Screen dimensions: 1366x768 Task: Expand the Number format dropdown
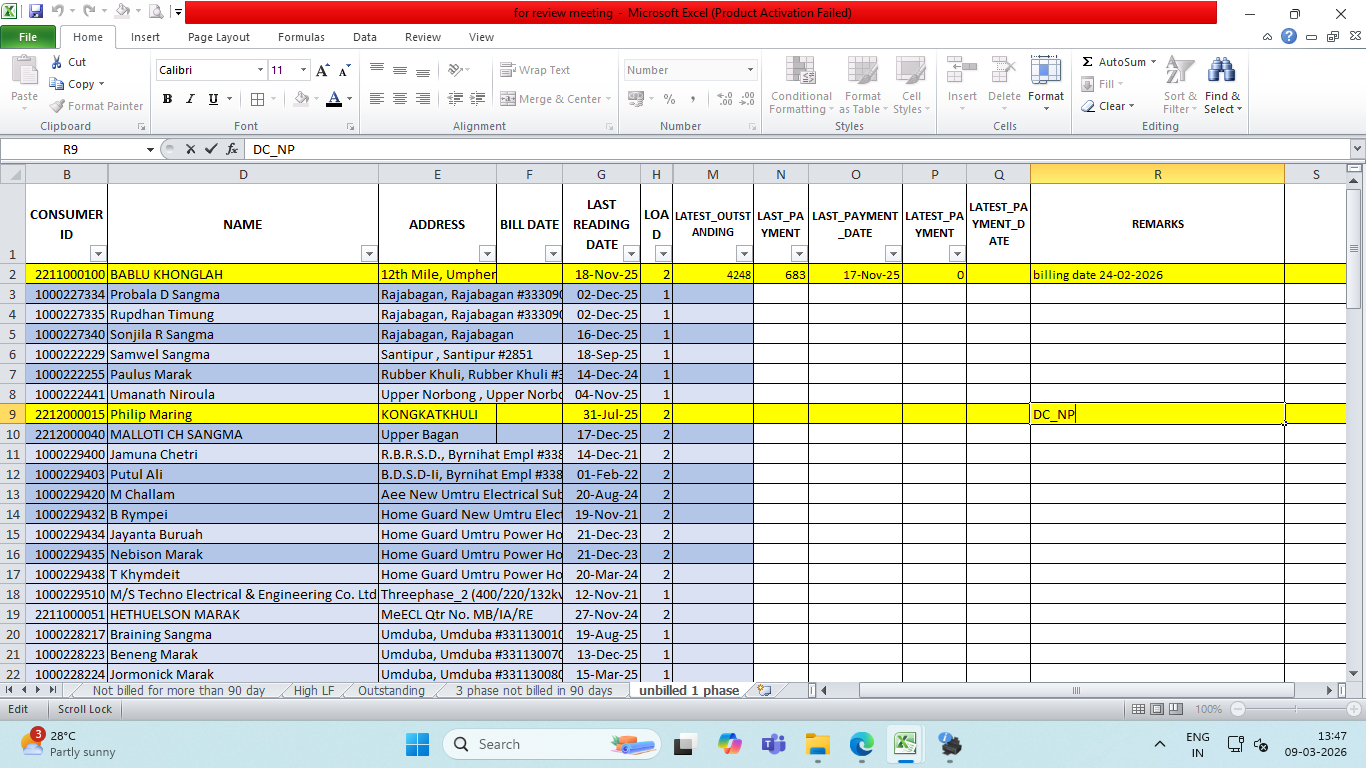click(750, 70)
